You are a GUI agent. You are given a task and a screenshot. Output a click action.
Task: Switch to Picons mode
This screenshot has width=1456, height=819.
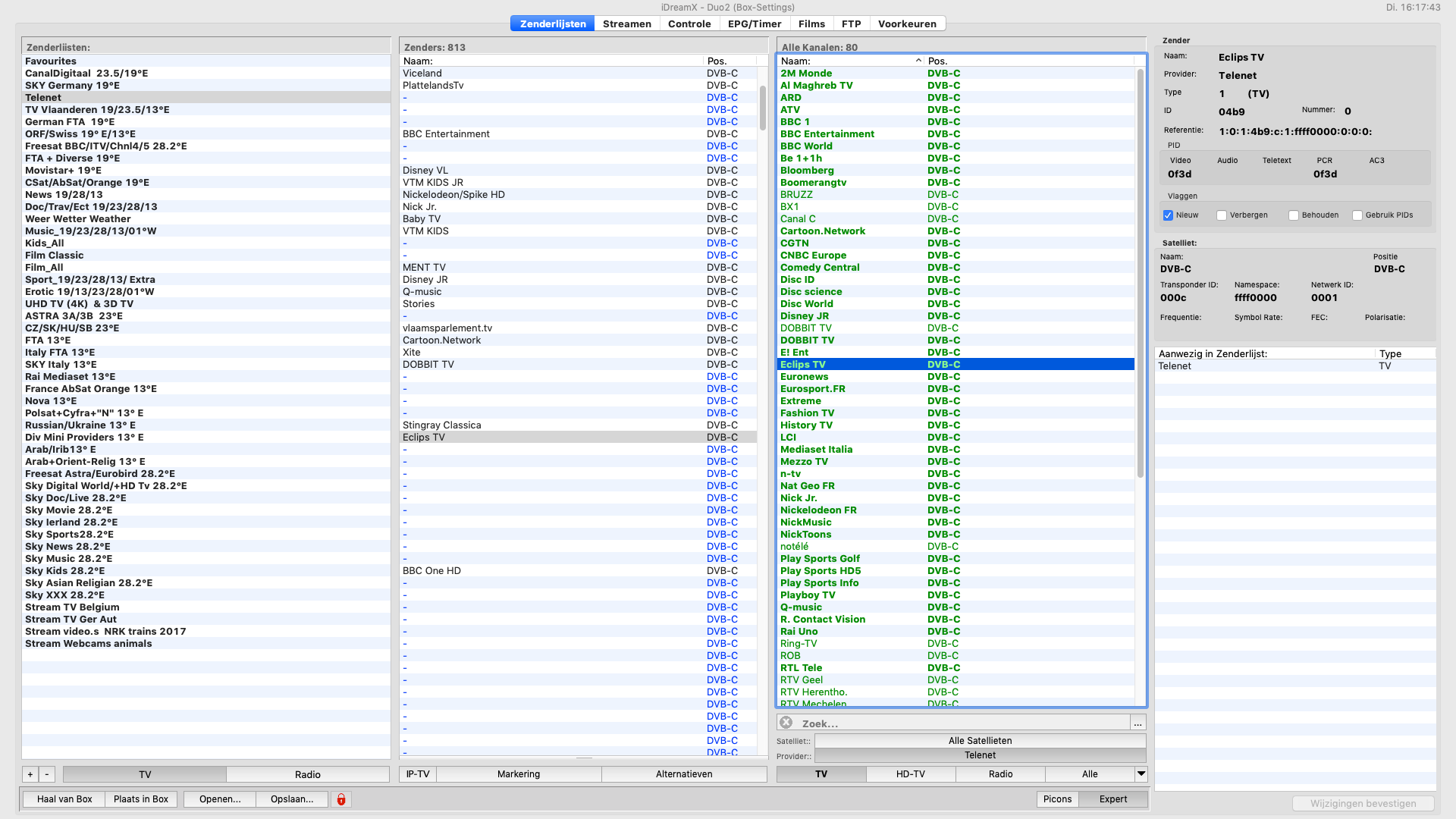(x=1057, y=799)
